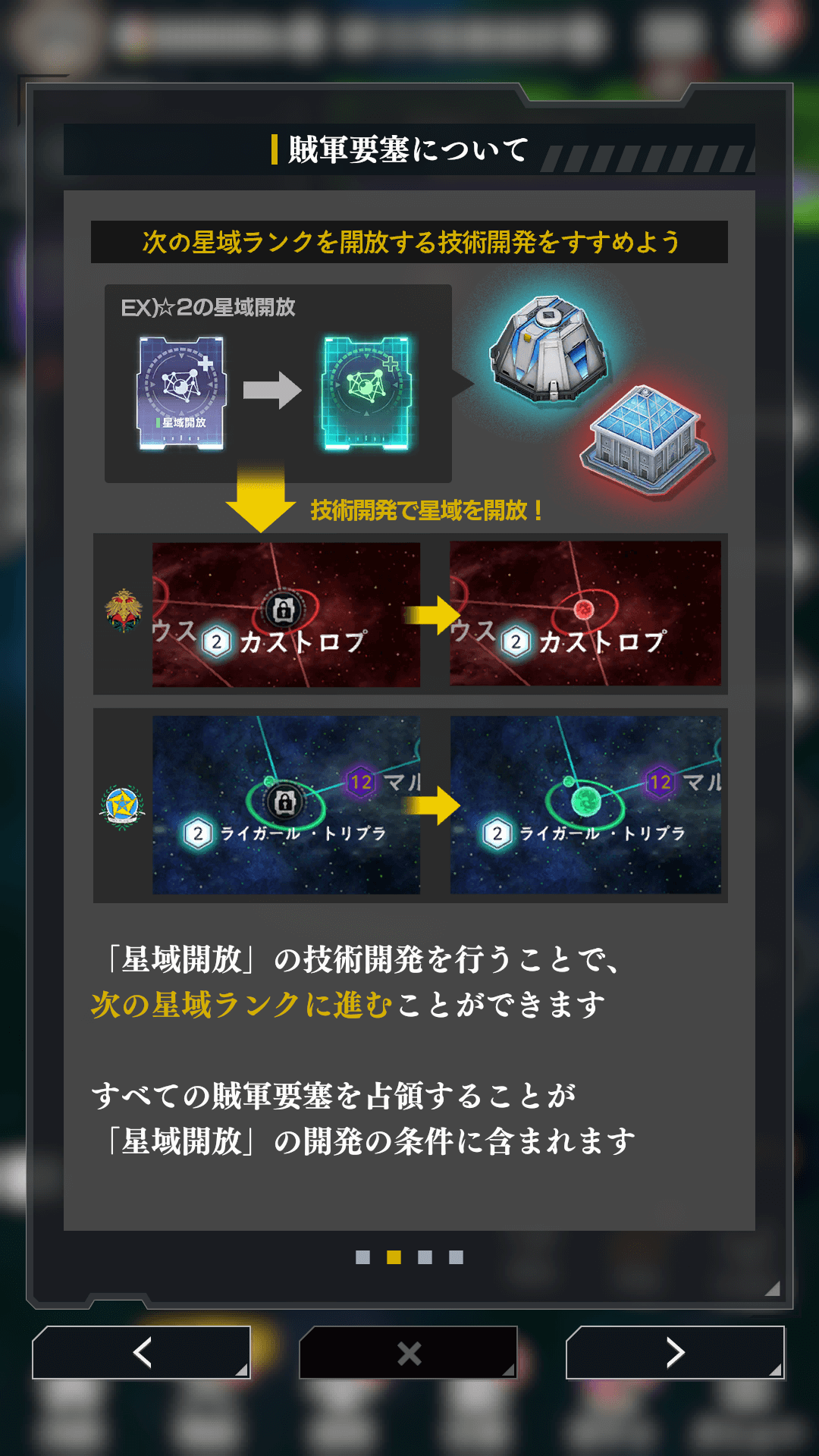Click the unlocked red カストロプ star node
The width and height of the screenshot is (819, 1456).
[583, 609]
